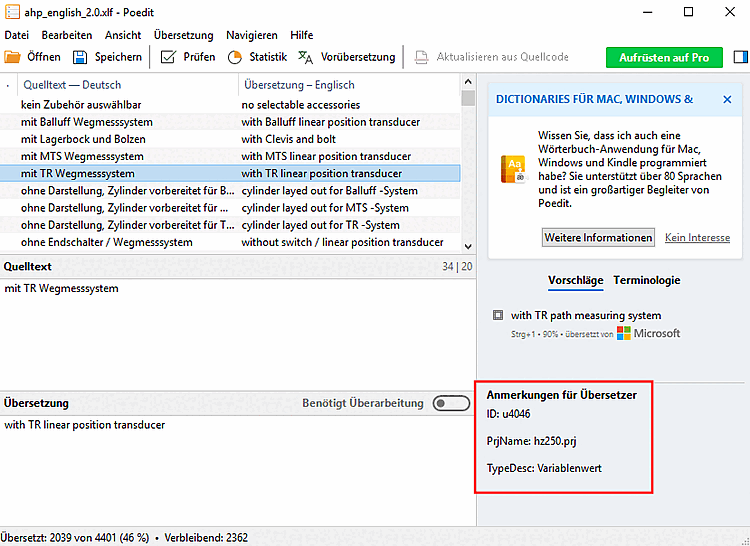Select row 'mit Balluff Wegmesssystem'
Screen dimensions: 750x546
pos(230,122)
